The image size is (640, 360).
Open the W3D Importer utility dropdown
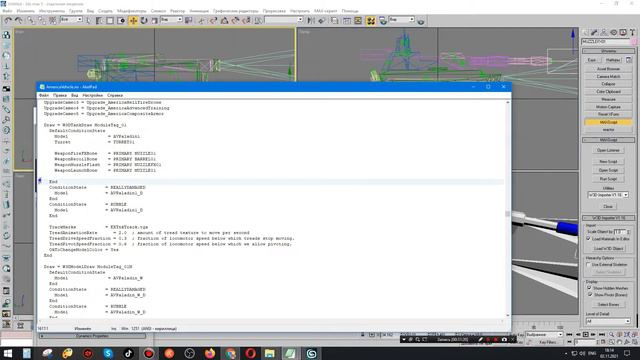point(608,195)
